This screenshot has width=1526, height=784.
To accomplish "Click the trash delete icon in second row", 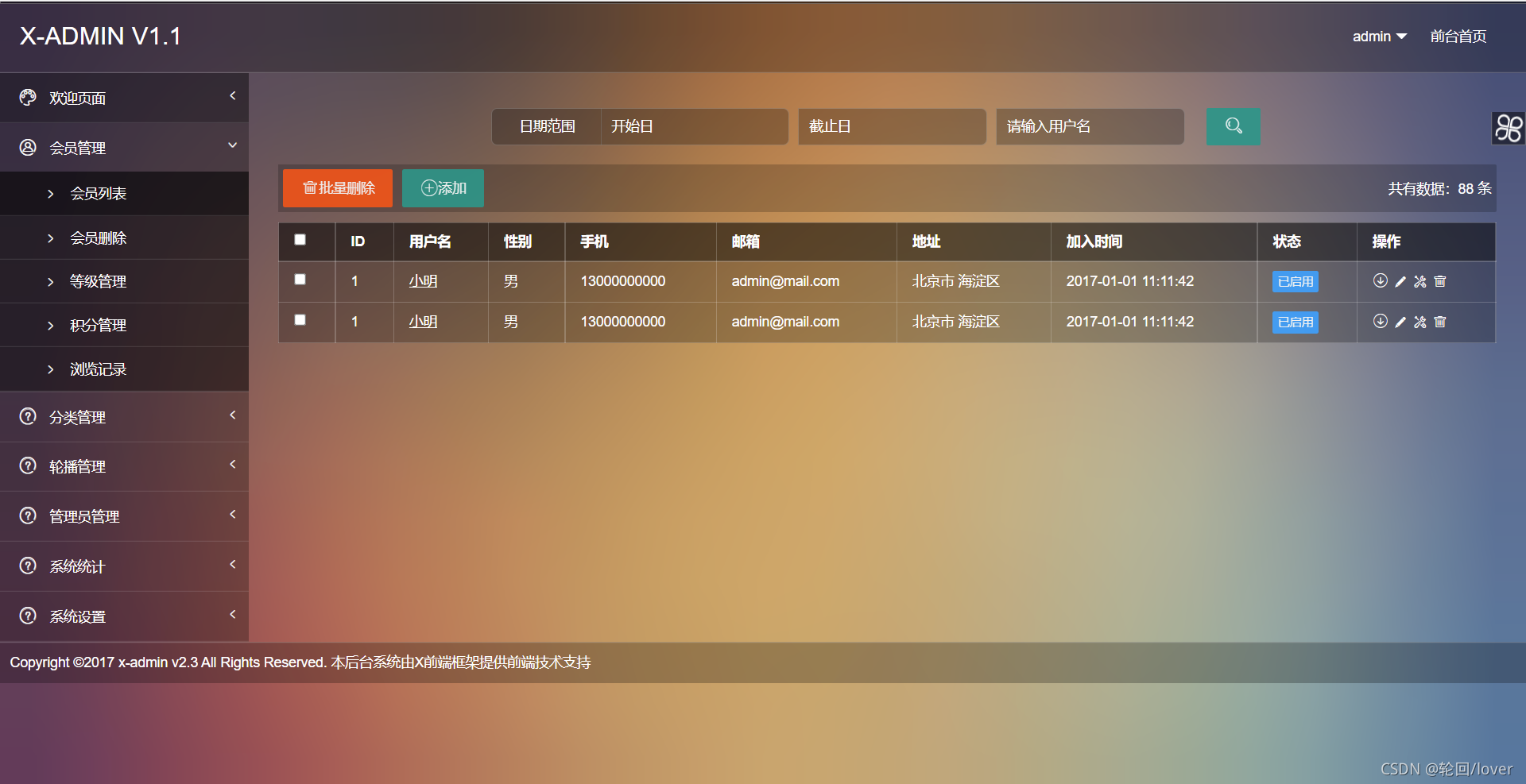I will point(1440,322).
